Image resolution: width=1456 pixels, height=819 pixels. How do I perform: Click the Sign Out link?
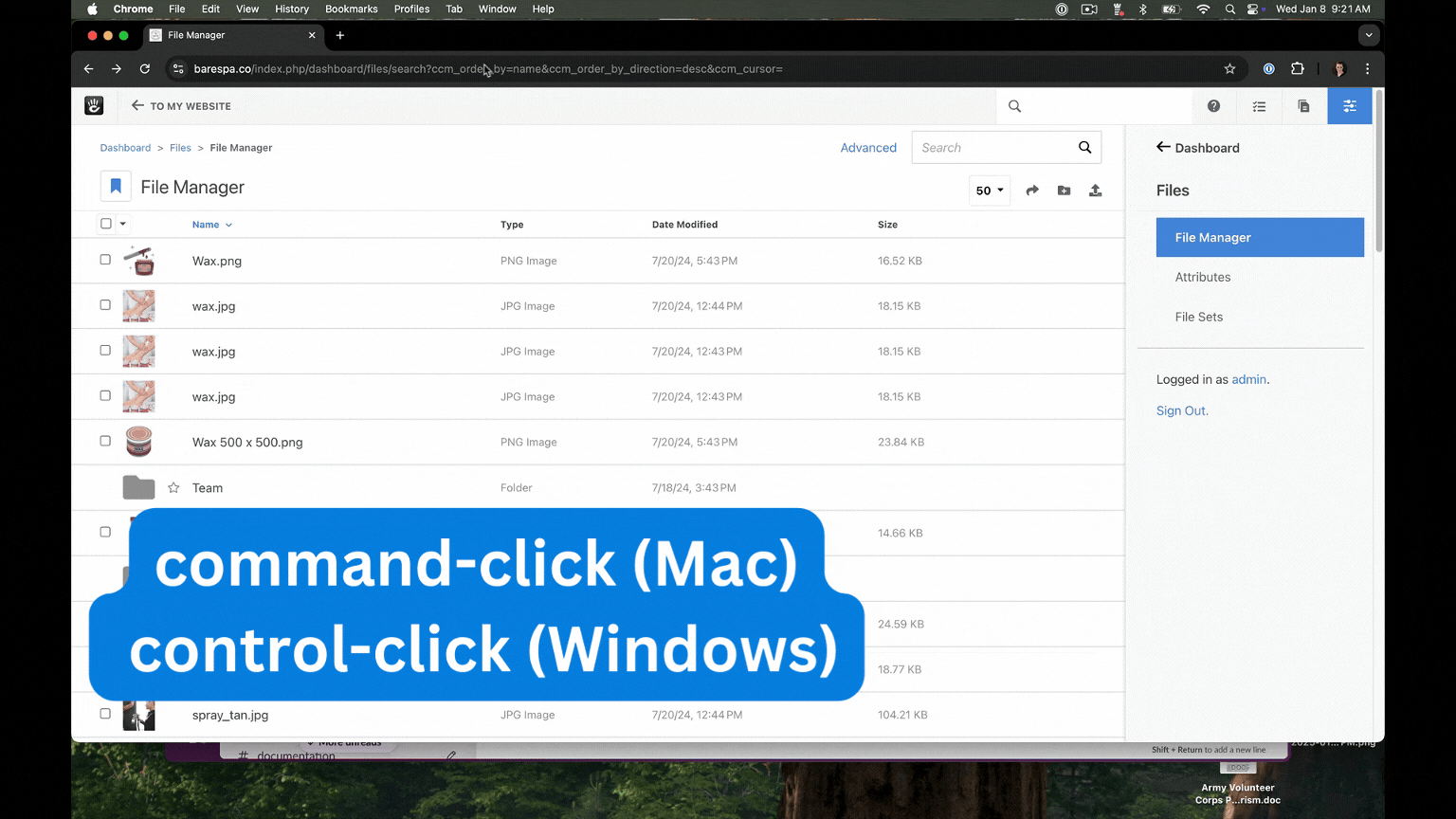pos(1181,410)
